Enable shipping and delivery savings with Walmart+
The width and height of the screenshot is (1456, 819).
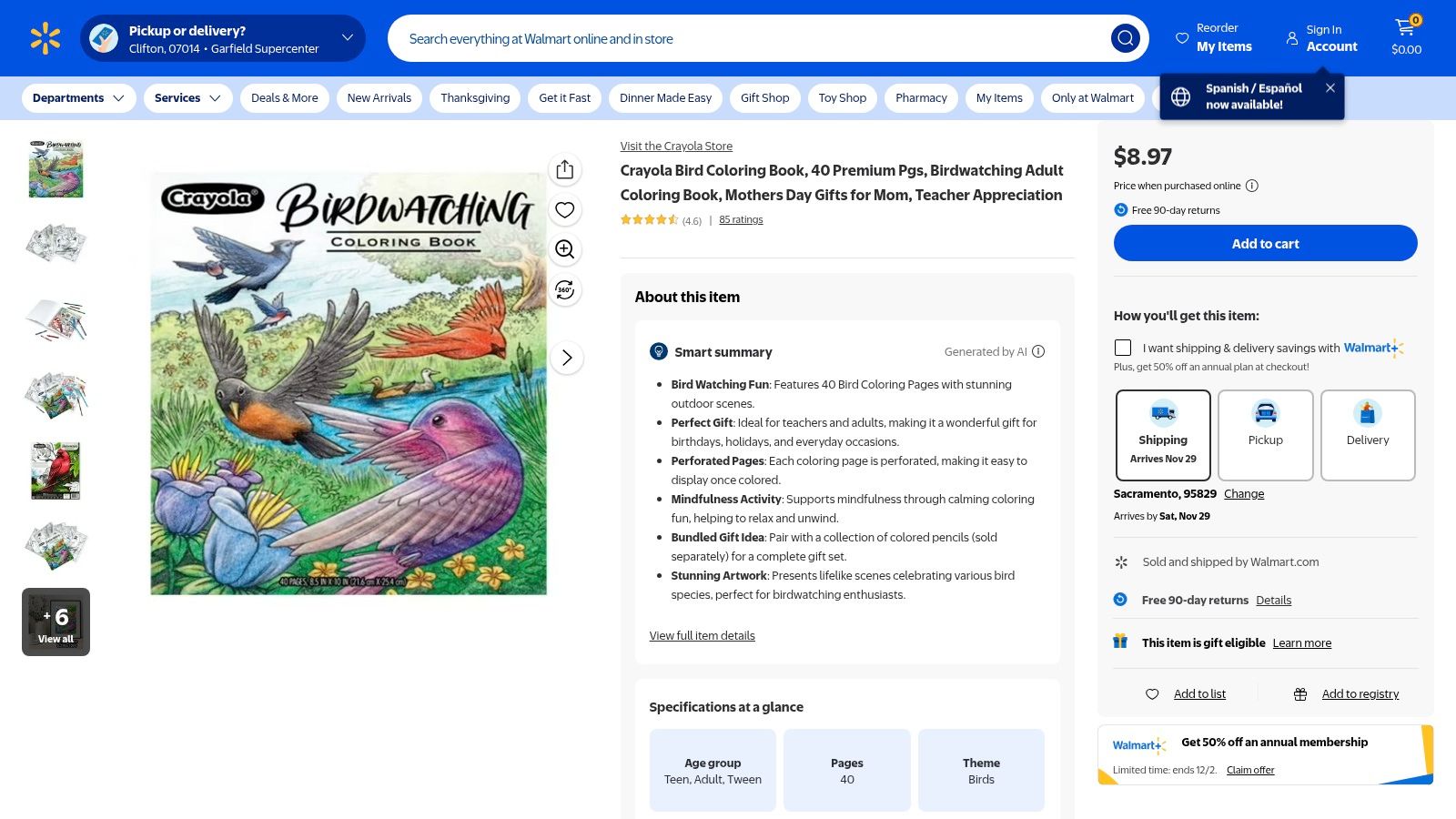[1123, 348]
